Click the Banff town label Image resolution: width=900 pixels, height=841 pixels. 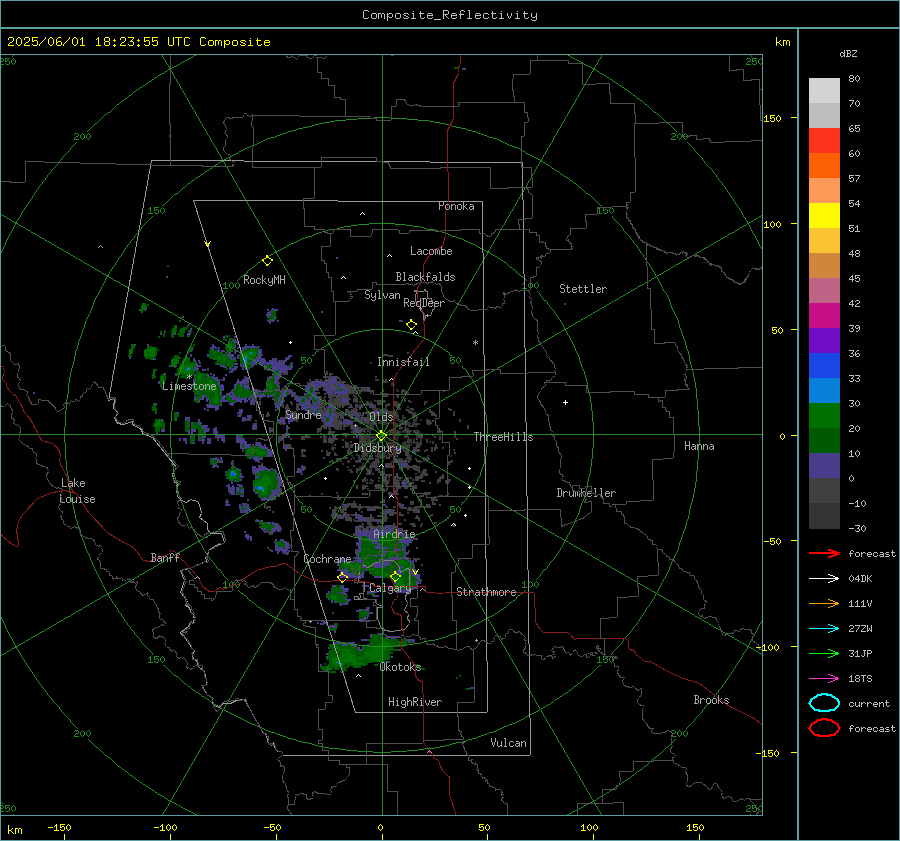[165, 557]
